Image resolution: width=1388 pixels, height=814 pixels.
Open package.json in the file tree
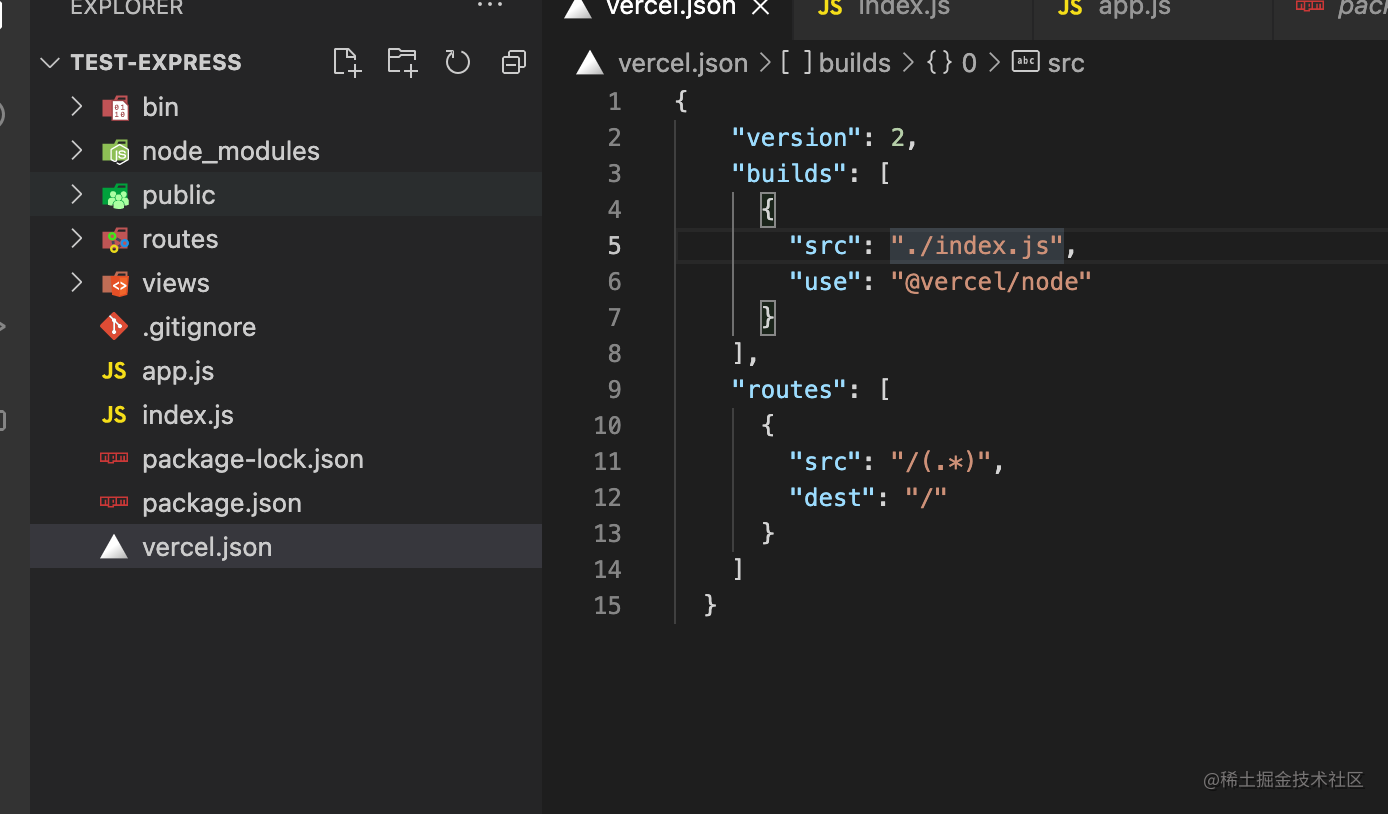tap(222, 503)
